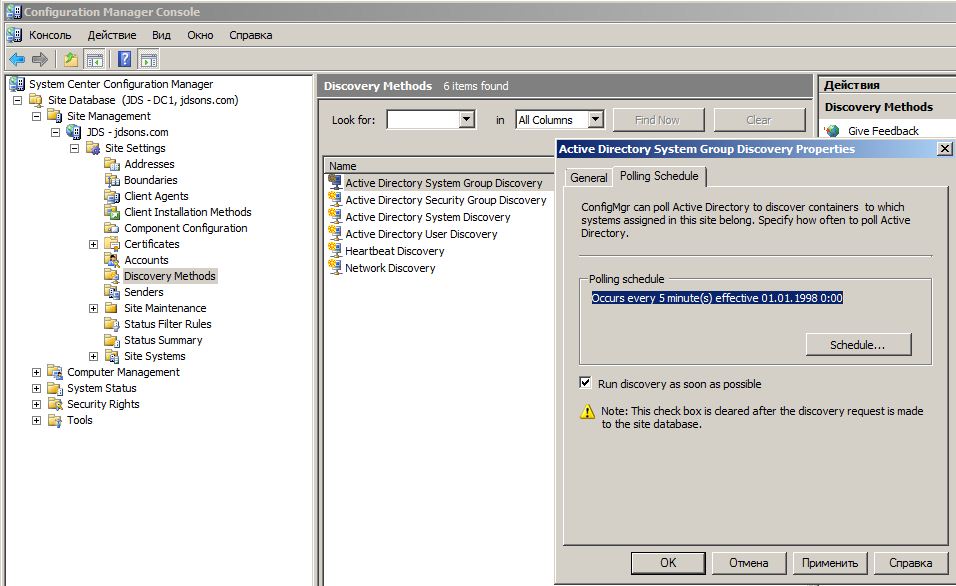Click the Accounts node icon
The image size is (956, 586).
(x=112, y=260)
